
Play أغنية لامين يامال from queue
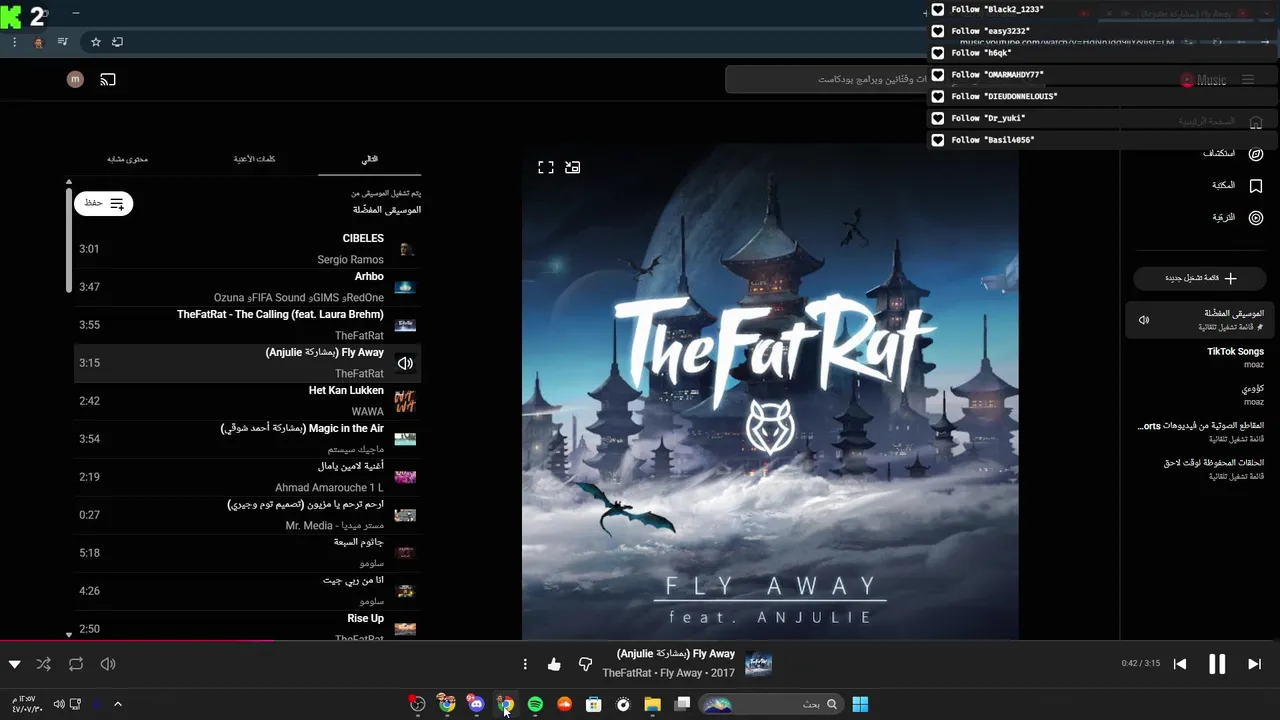tap(247, 477)
